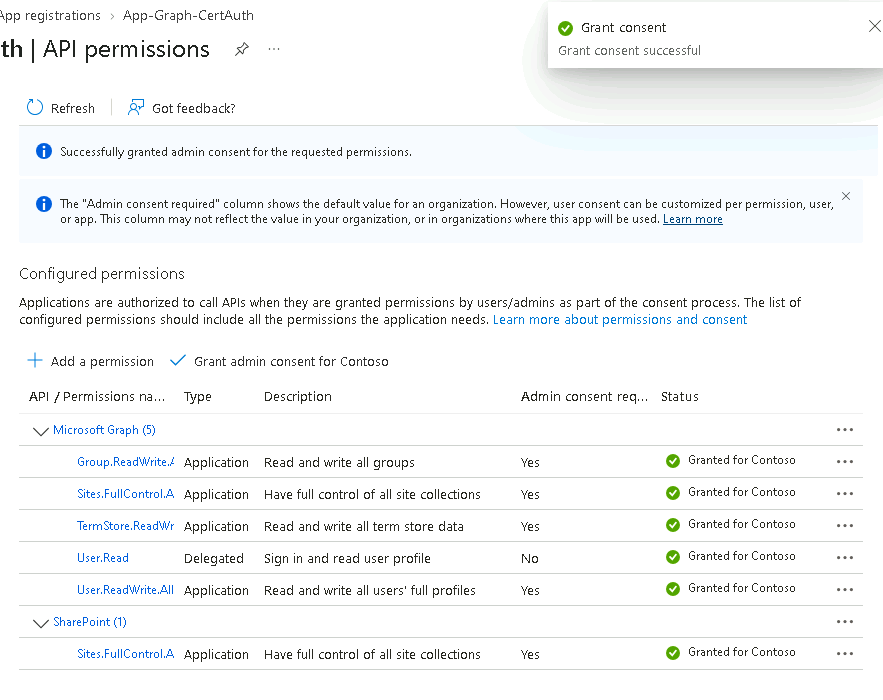Click granted status icon in SharePoint Sites.FullControl row
Screen dimensions: 883x700
point(673,653)
